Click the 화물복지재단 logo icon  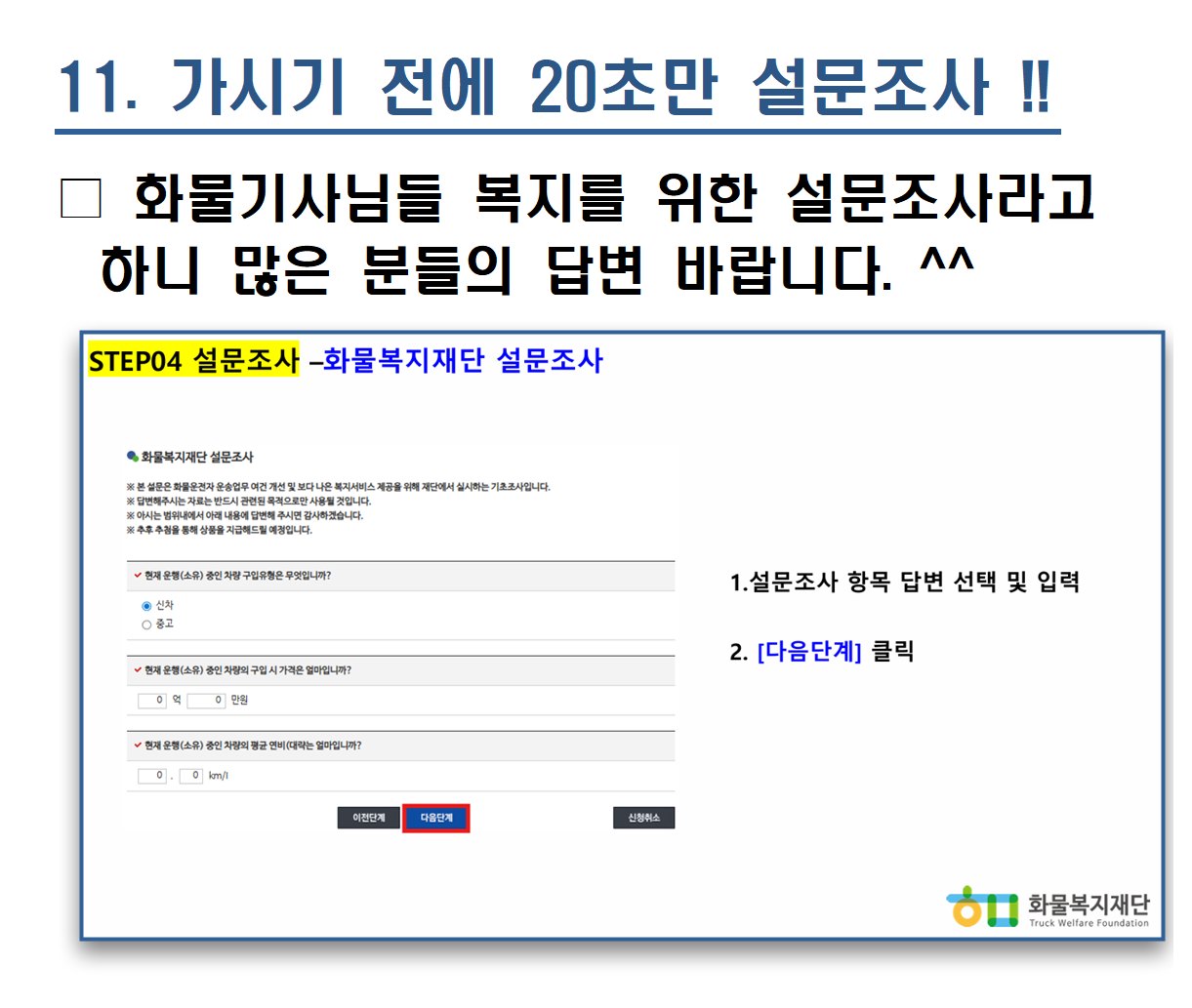[981, 907]
